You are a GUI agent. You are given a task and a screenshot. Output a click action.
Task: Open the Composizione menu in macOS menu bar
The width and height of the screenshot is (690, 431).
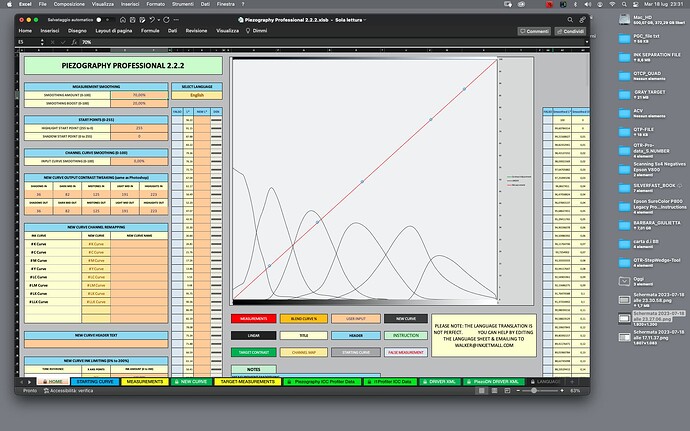(x=69, y=4)
